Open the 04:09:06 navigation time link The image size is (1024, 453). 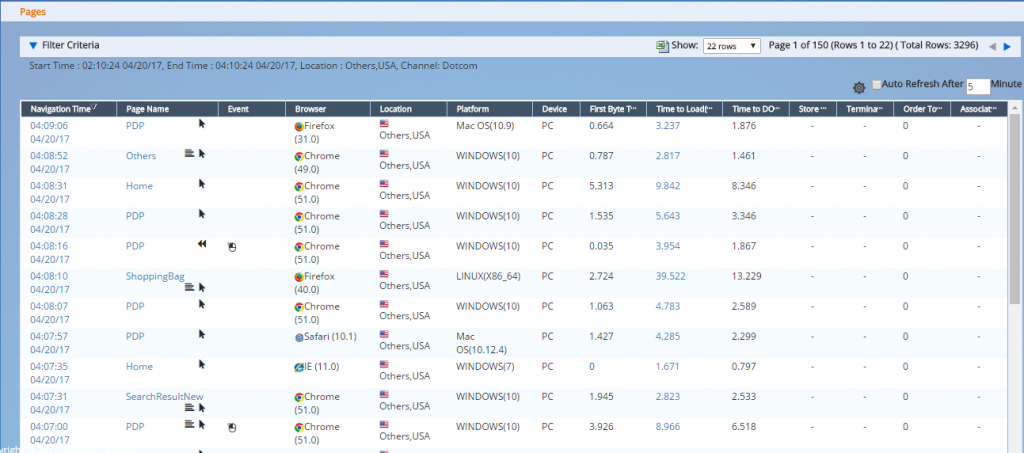pyautogui.click(x=49, y=126)
